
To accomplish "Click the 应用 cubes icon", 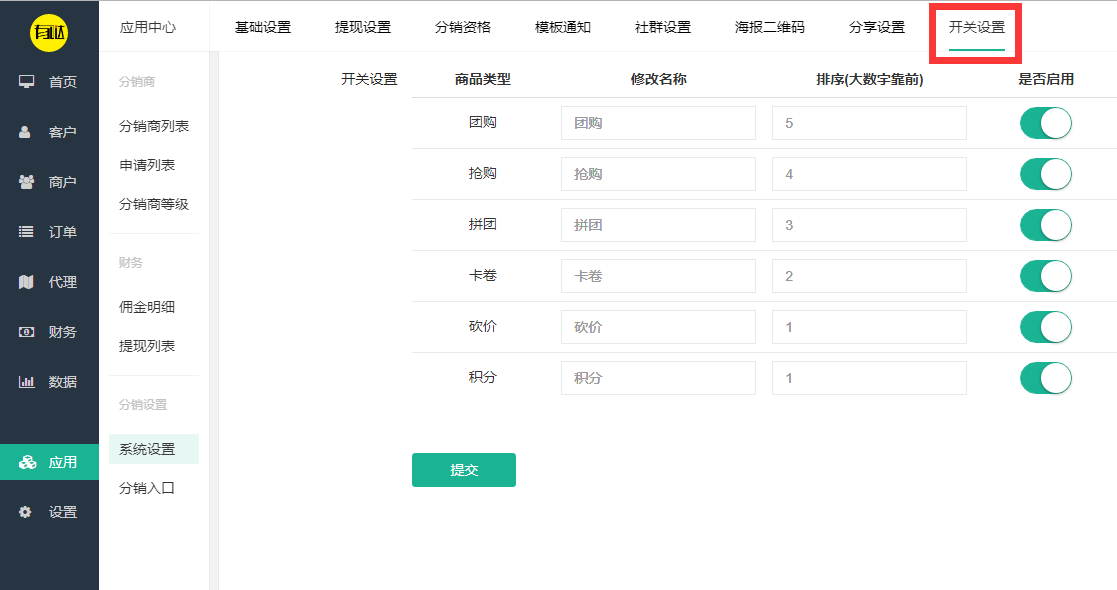I will 28,462.
